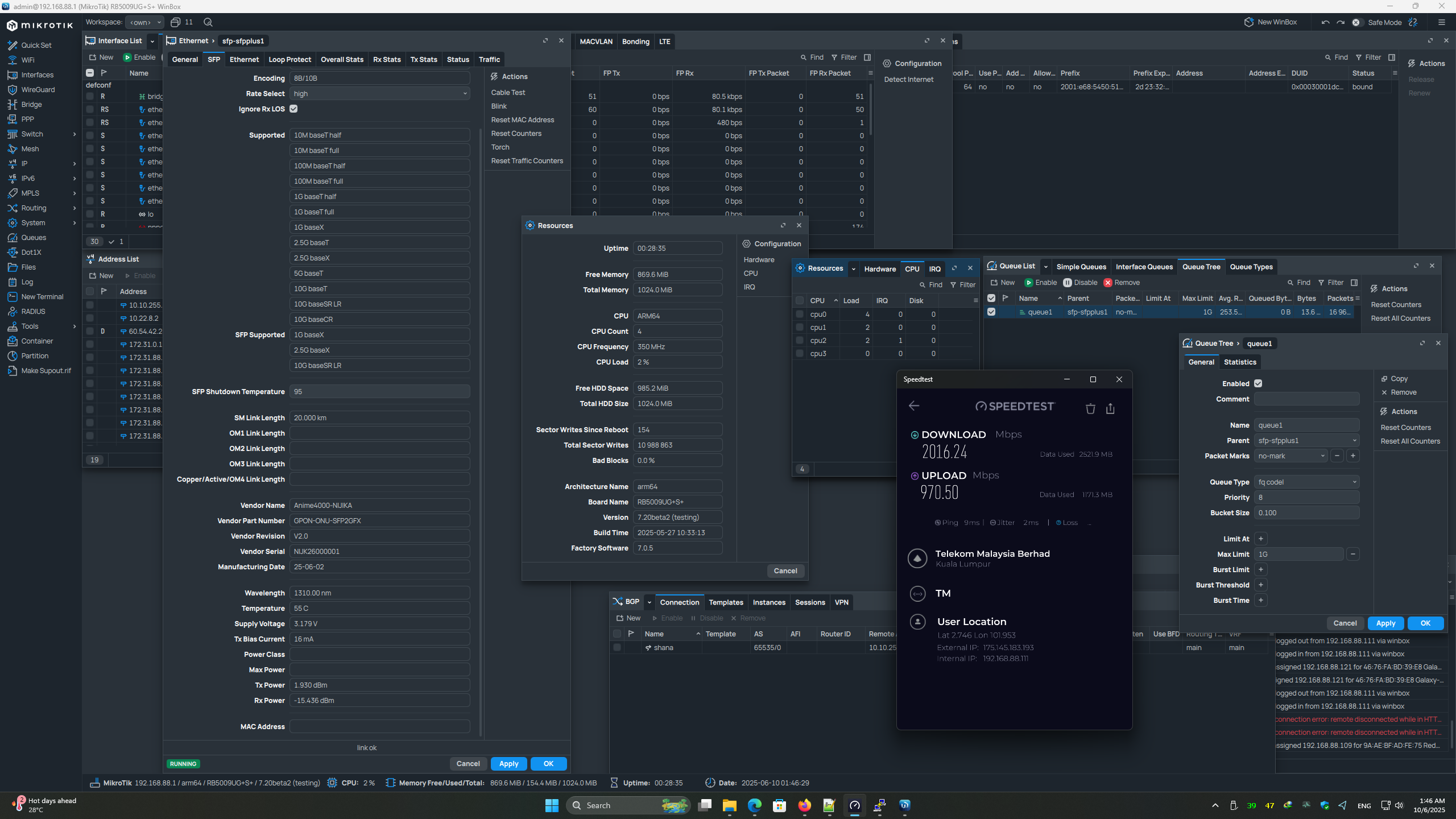Open the Queue Type fq codel dropdown
1456x819 pixels.
(x=1306, y=482)
